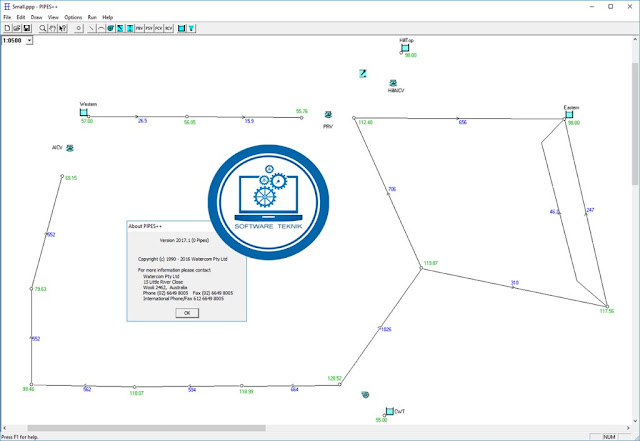Viewport: 640px width, 441px height.
Task: Click node labeled 69.15
Action: pos(62,176)
